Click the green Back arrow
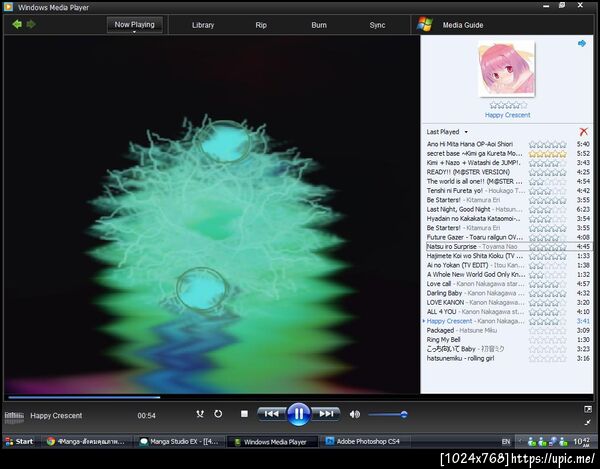600x469 pixels. (x=17, y=24)
